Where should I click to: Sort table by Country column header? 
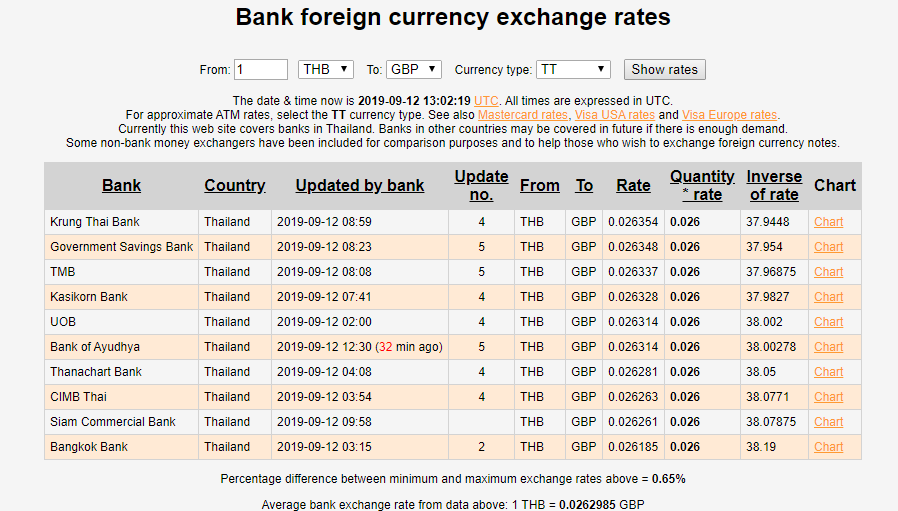point(235,186)
